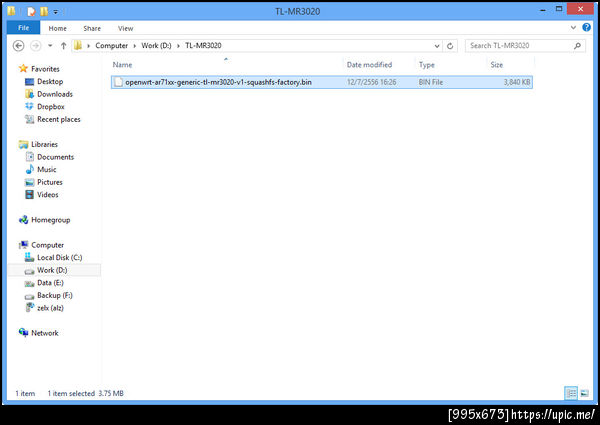The image size is (600, 425).
Task: Go up one folder level
Action: [64, 46]
